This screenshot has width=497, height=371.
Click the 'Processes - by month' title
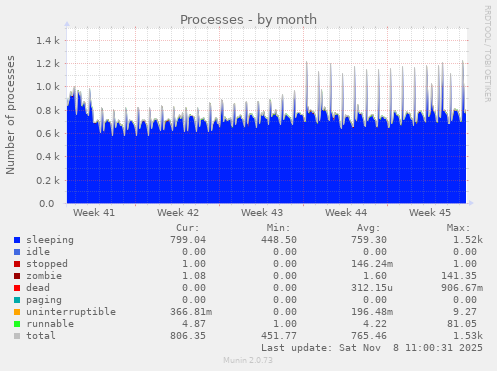click(x=248, y=20)
